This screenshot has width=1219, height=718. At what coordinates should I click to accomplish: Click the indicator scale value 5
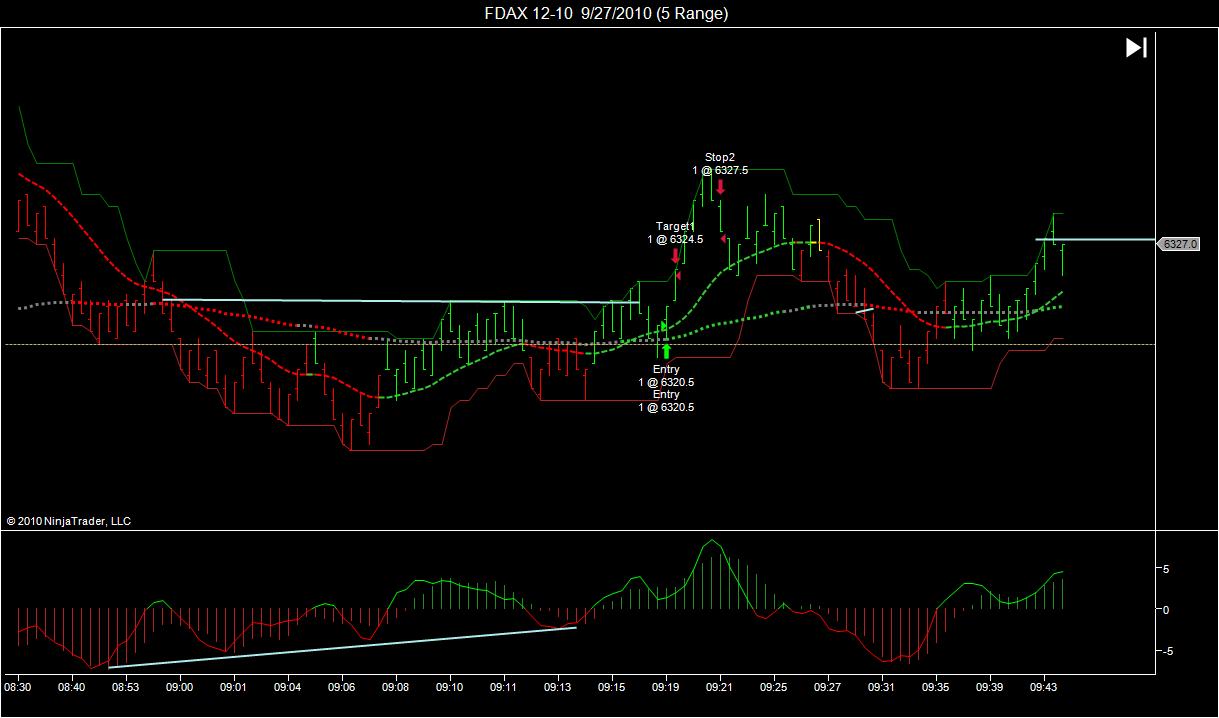point(1166,568)
